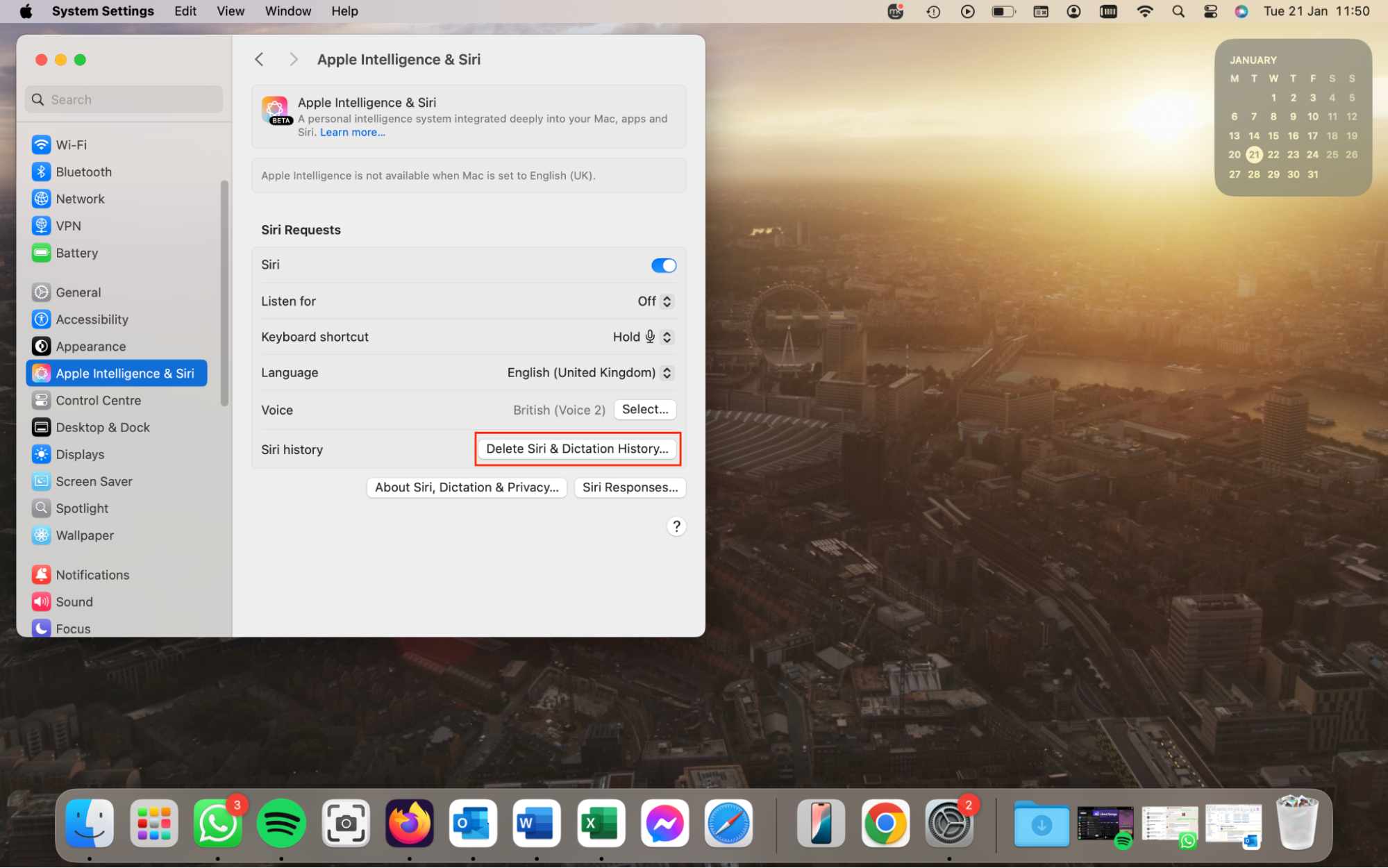The width and height of the screenshot is (1388, 868).
Task: Open Safari from the Dock
Action: tap(728, 824)
